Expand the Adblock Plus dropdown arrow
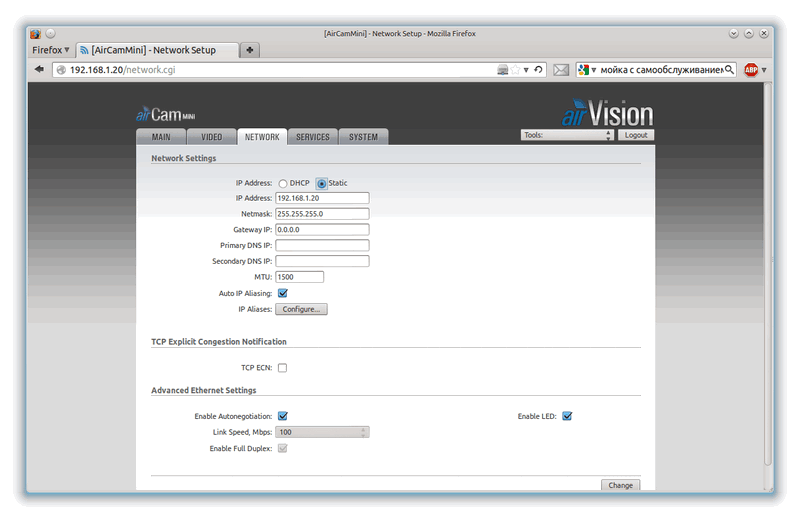 764,70
